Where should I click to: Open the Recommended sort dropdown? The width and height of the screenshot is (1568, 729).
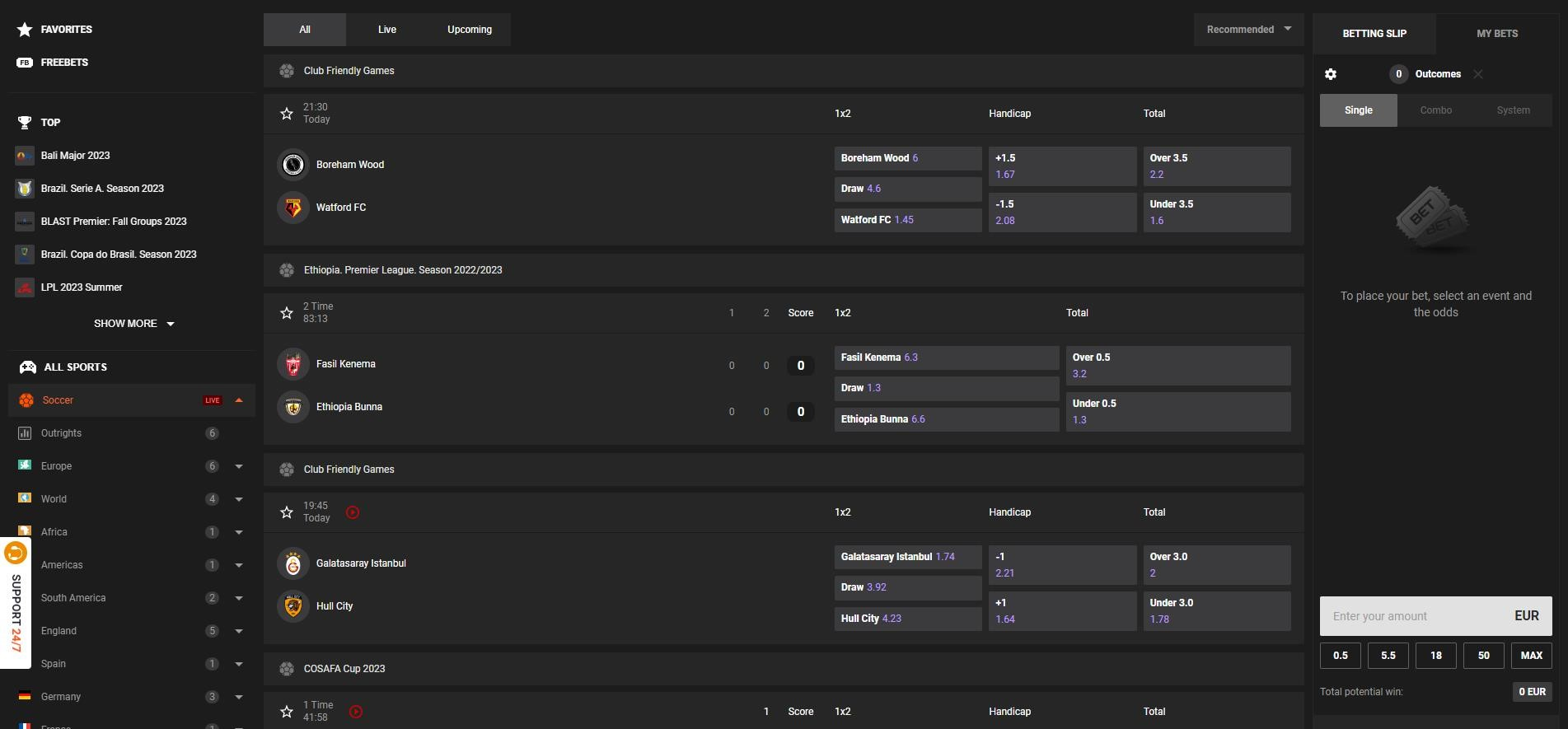[1249, 30]
